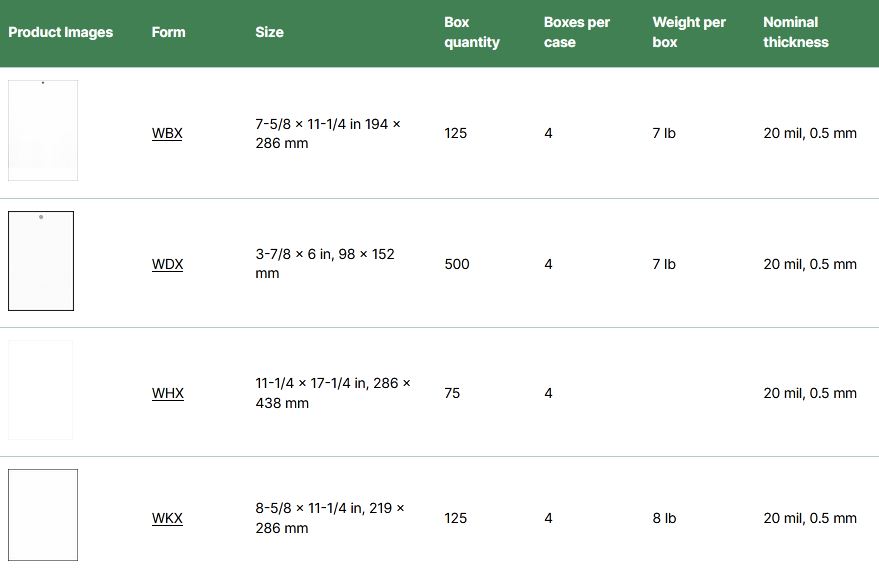Click the Weight per box header

[x=689, y=32]
